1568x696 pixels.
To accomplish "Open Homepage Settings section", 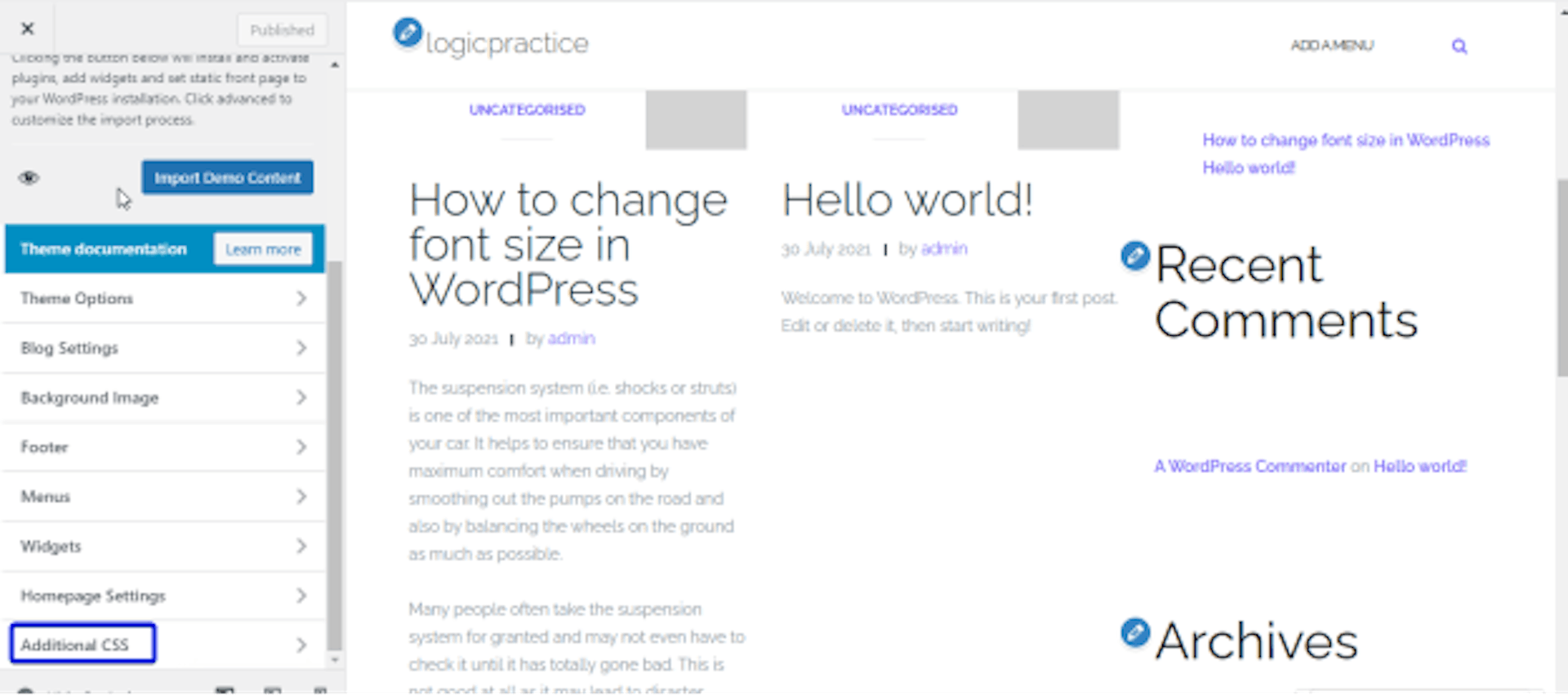I will pyautogui.click(x=163, y=596).
